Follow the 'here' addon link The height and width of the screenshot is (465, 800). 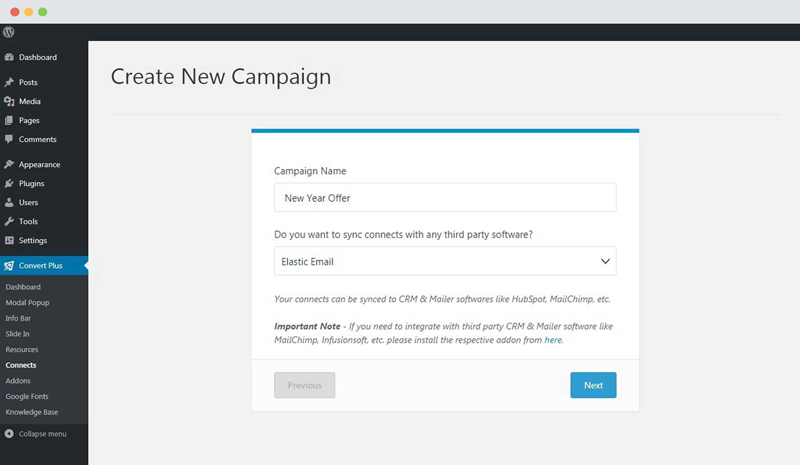coord(553,340)
